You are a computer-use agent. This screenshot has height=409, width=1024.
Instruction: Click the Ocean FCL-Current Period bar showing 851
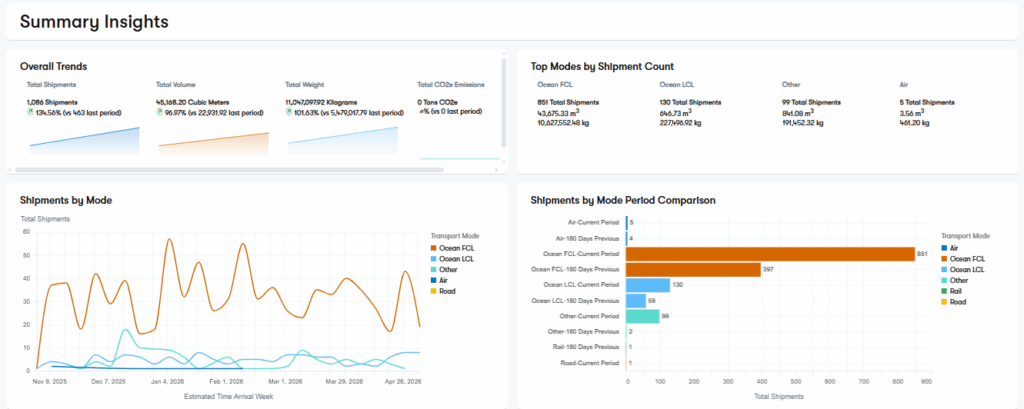[770, 254]
